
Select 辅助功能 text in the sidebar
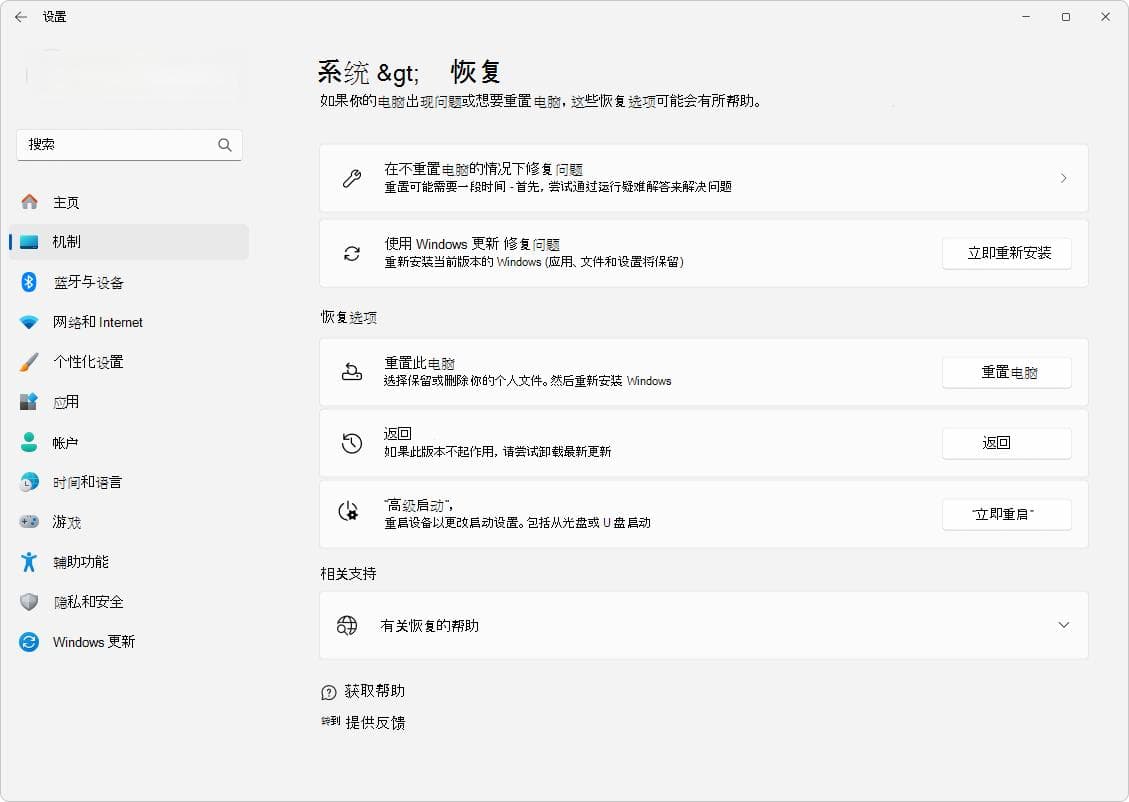(81, 562)
